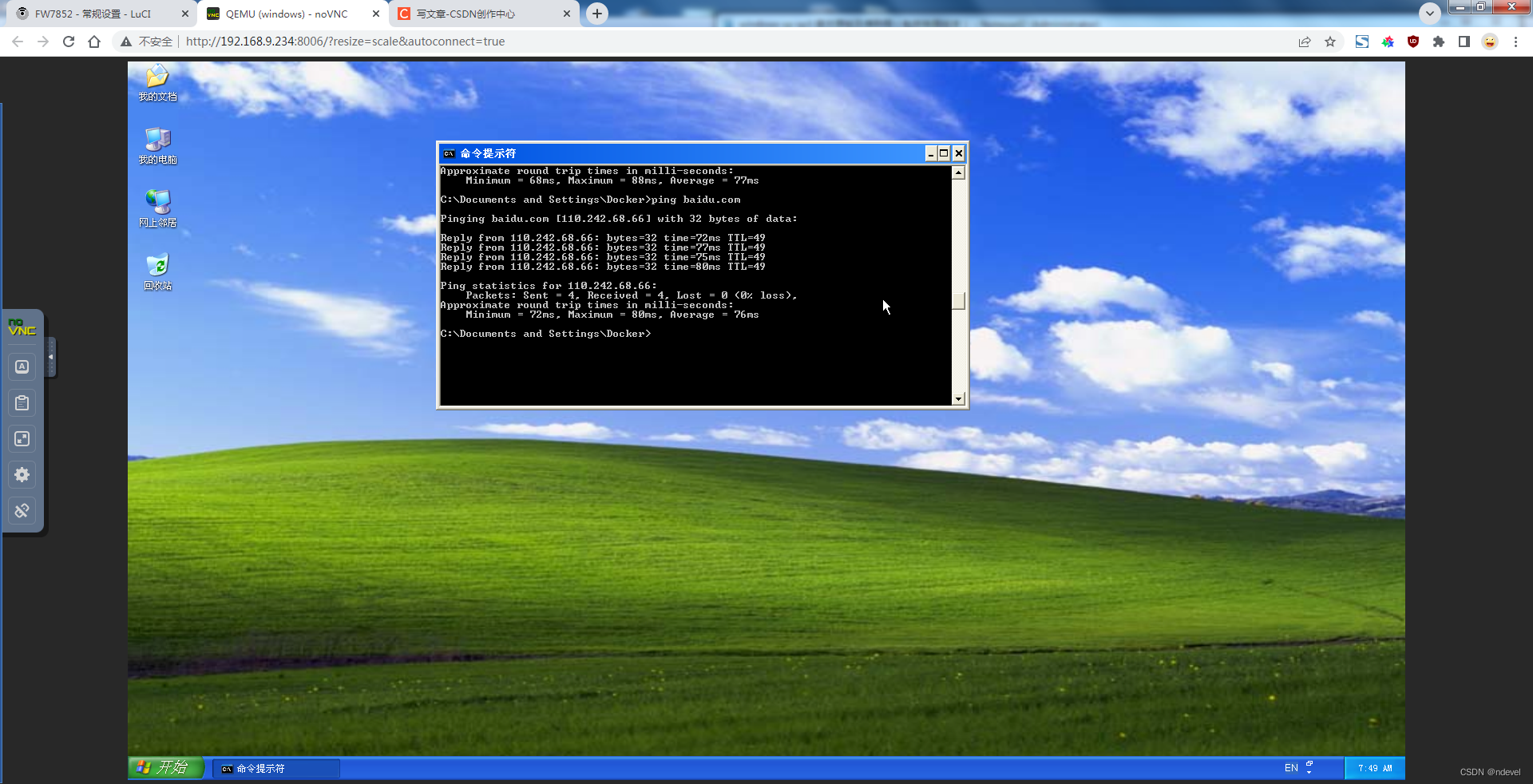
Task: Click the address bar URL
Action: point(345,42)
